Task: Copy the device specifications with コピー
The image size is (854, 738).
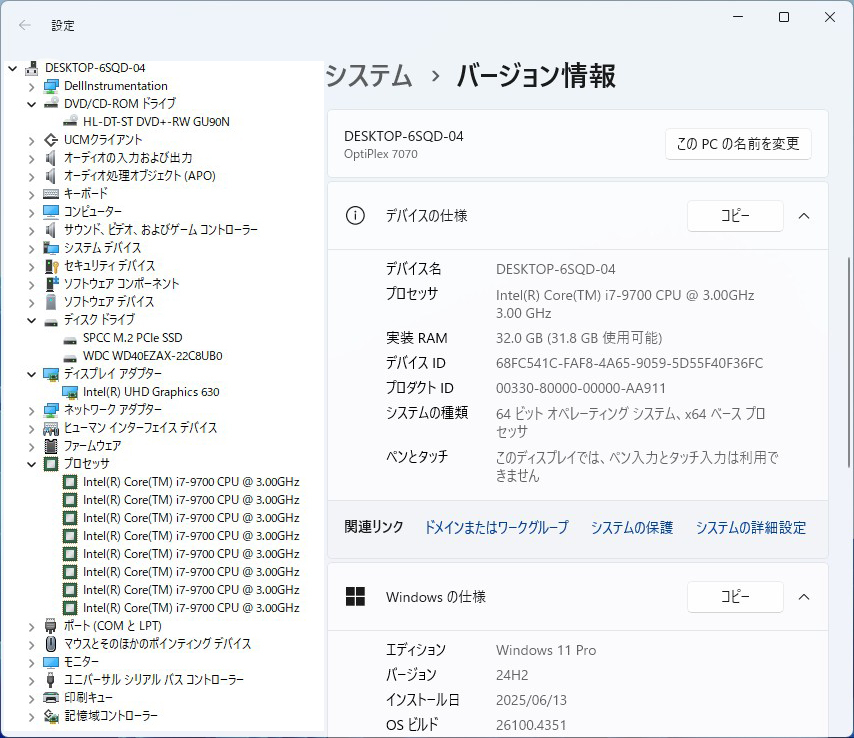Action: 735,216
